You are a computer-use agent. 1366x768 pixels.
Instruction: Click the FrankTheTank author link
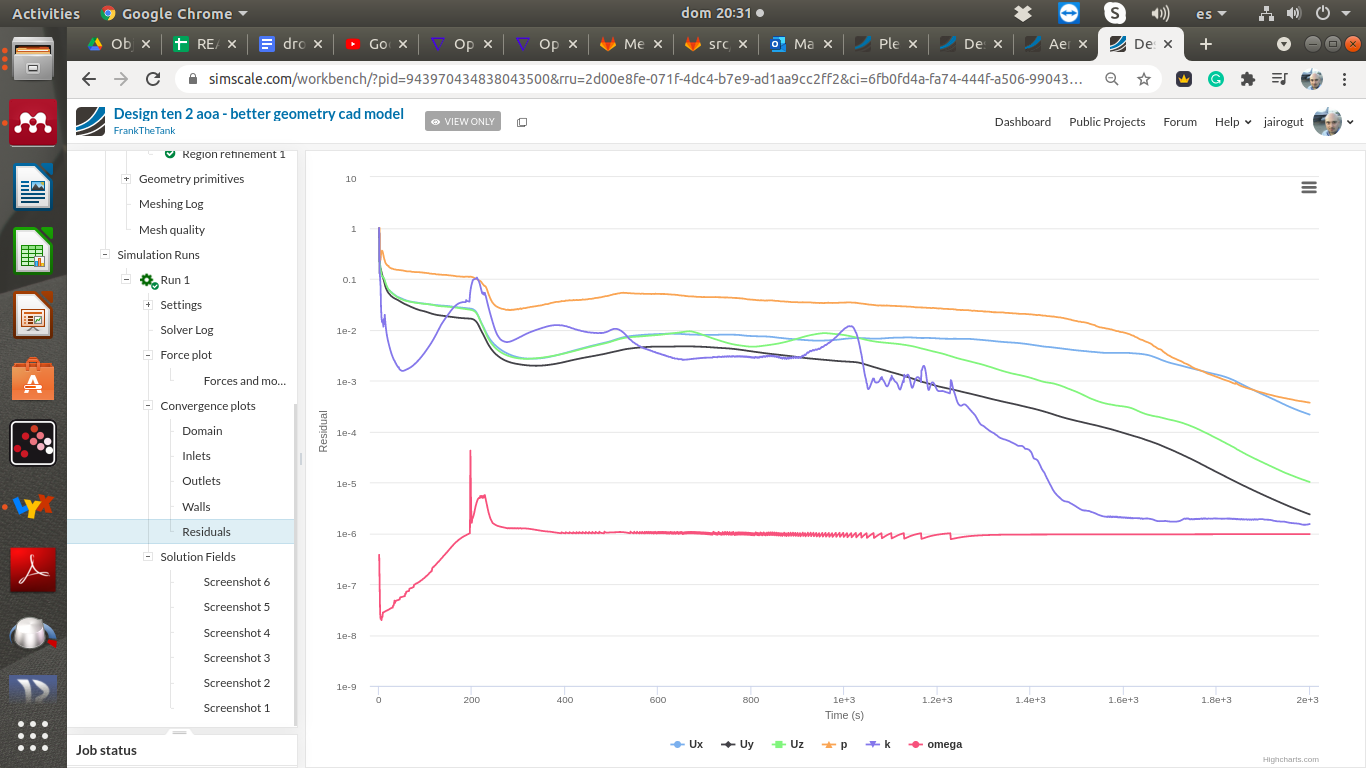tap(145, 131)
